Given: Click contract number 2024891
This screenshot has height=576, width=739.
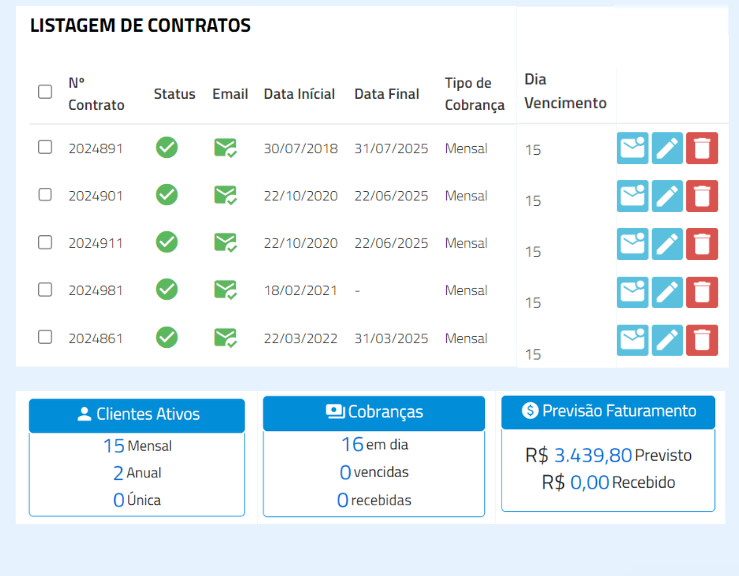Looking at the screenshot, I should pyautogui.click(x=96, y=148).
